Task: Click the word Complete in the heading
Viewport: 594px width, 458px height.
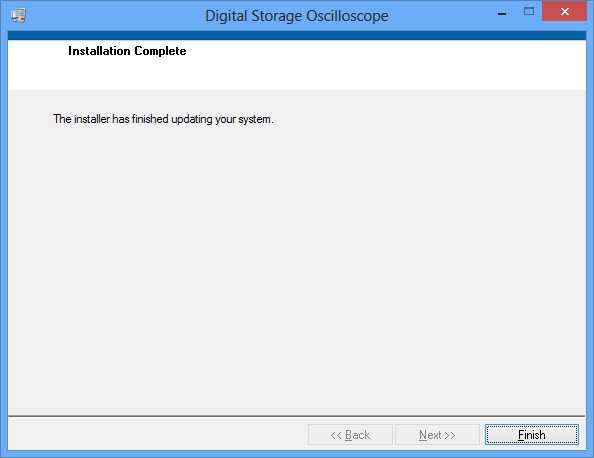Action: point(160,51)
